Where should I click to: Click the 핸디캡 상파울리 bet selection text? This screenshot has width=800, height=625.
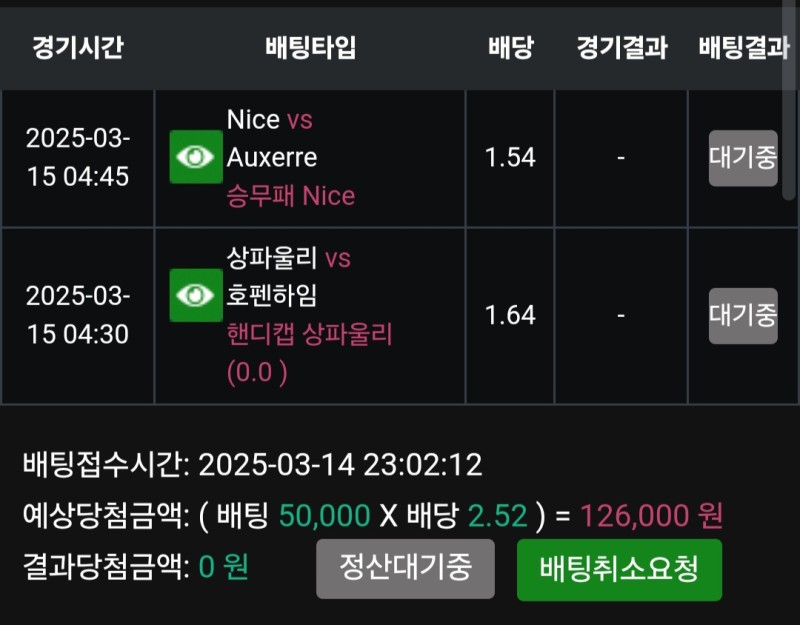[309, 334]
